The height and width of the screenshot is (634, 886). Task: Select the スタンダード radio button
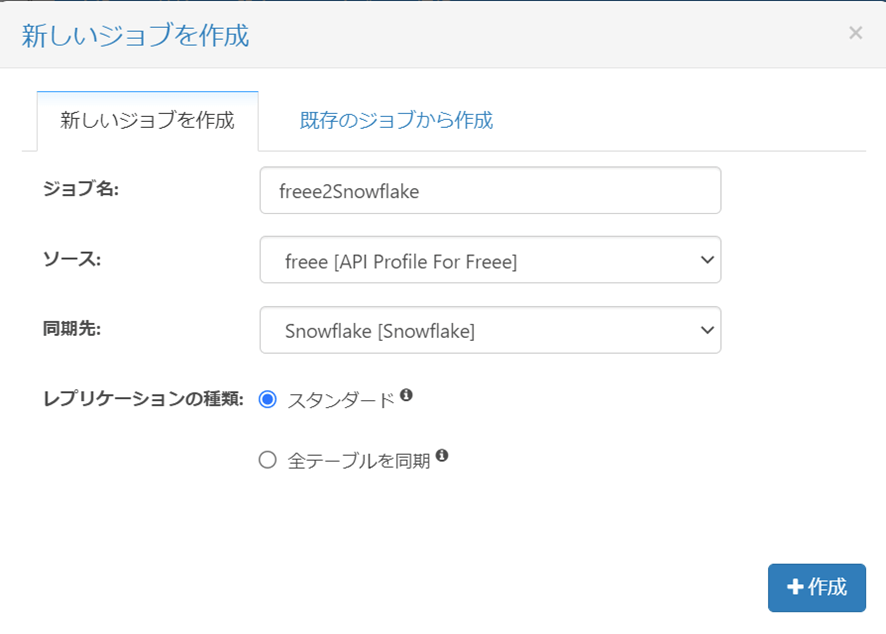coord(267,400)
